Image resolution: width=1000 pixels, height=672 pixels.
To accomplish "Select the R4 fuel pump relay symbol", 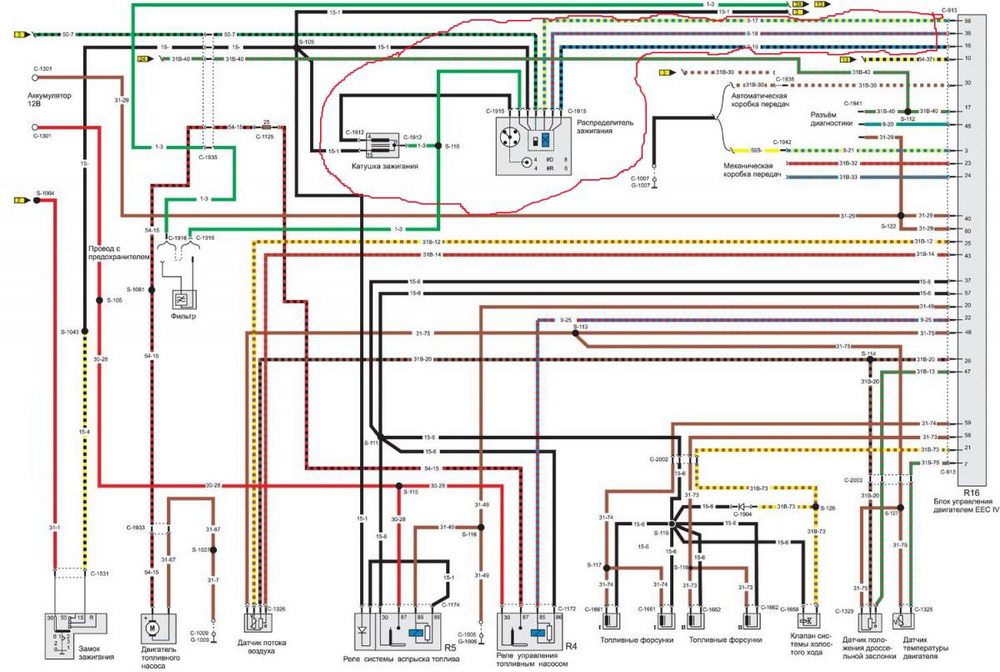I will click(531, 632).
